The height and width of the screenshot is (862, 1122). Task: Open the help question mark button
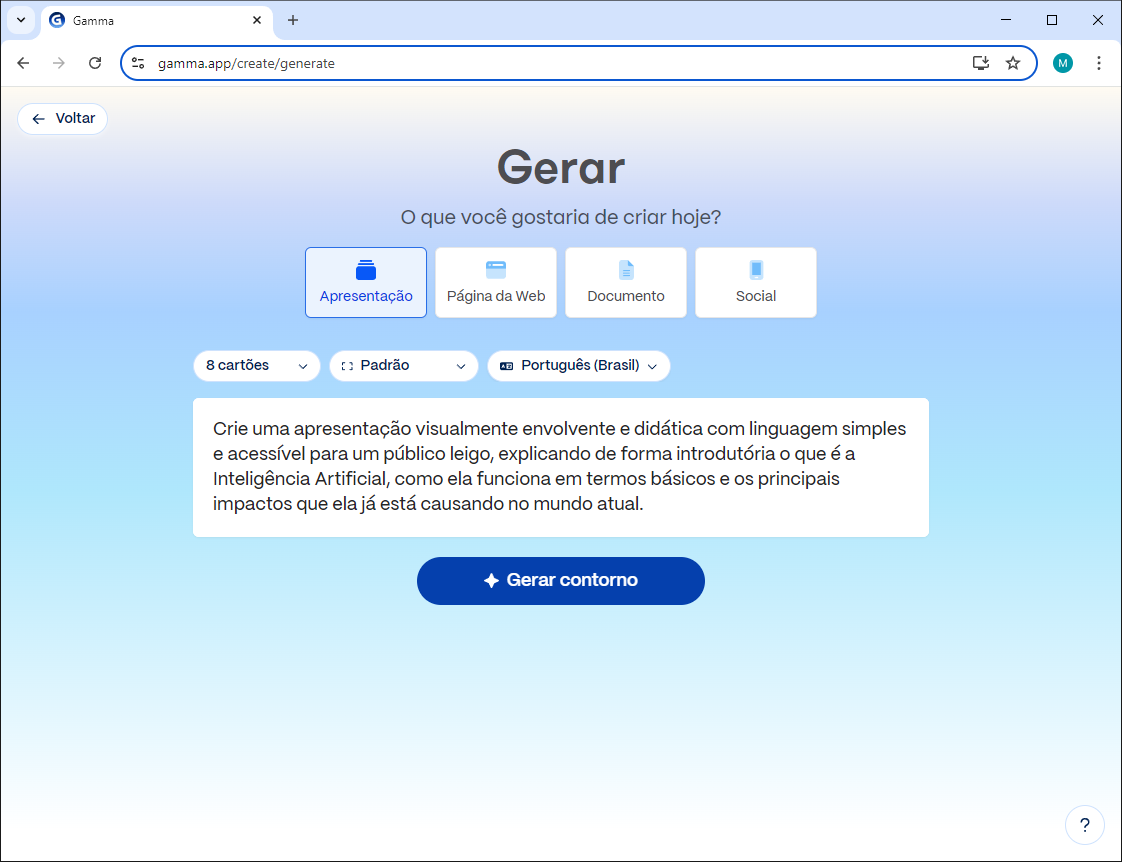click(x=1085, y=826)
